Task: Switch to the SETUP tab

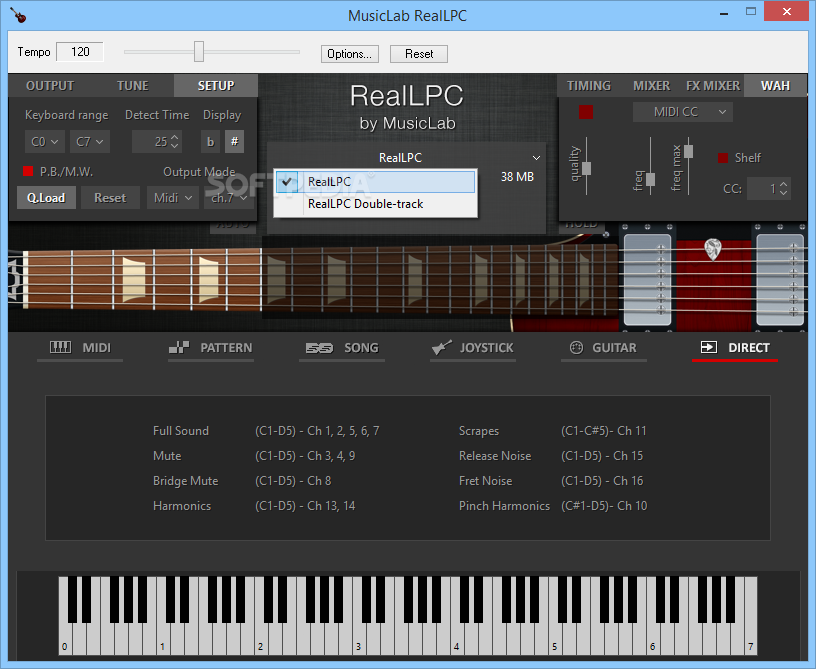Action: point(216,86)
